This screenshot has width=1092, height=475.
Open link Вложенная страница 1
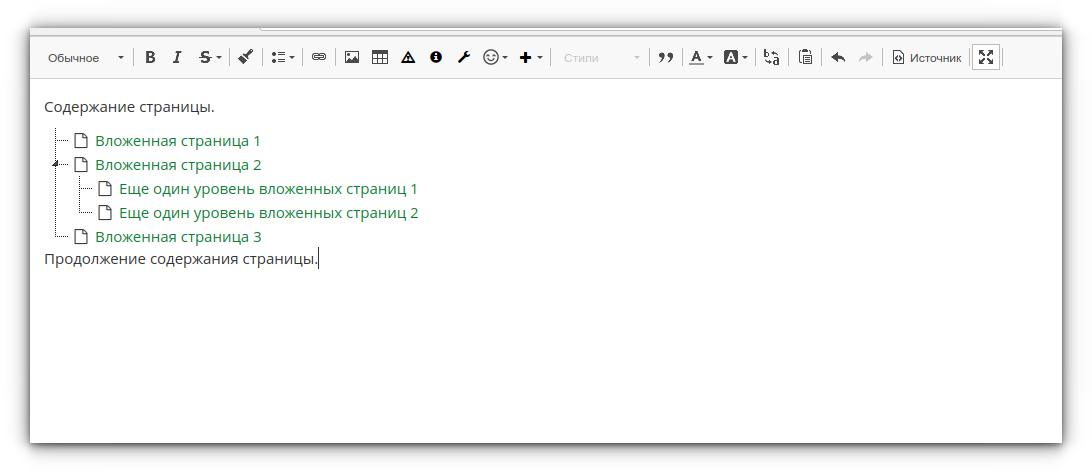coord(178,141)
